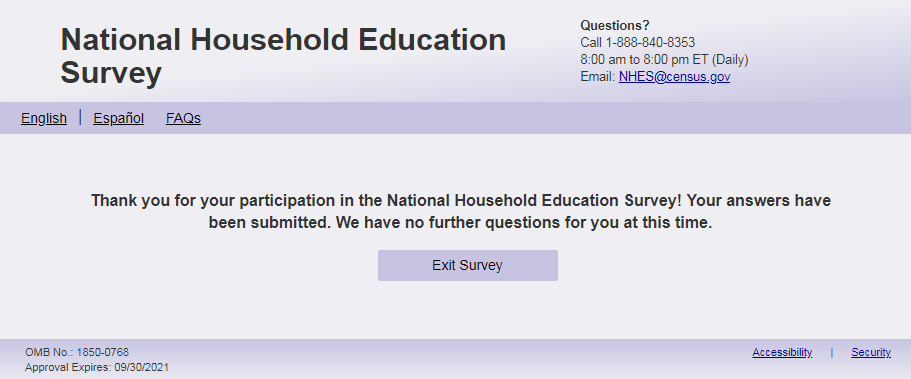Screen dimensions: 911x379
Task: Click the Email: label before the address
Action: click(x=598, y=77)
